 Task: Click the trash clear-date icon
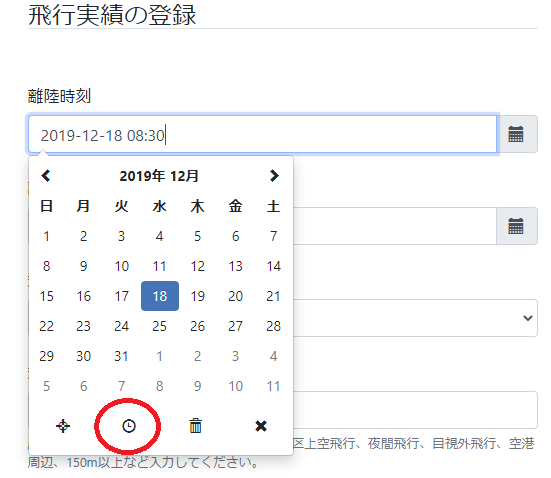click(195, 426)
